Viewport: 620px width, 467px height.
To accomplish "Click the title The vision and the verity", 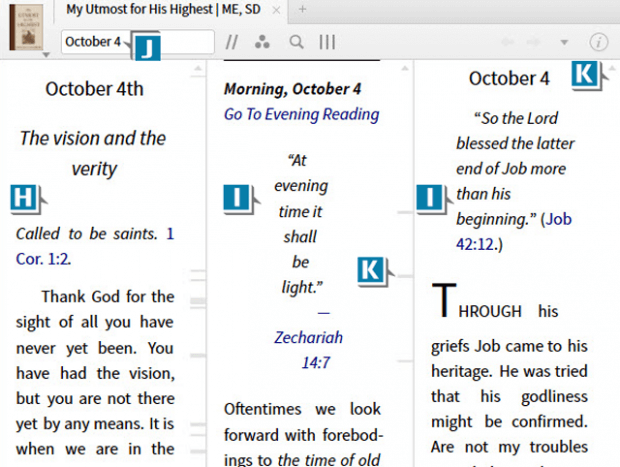I will (x=93, y=154).
